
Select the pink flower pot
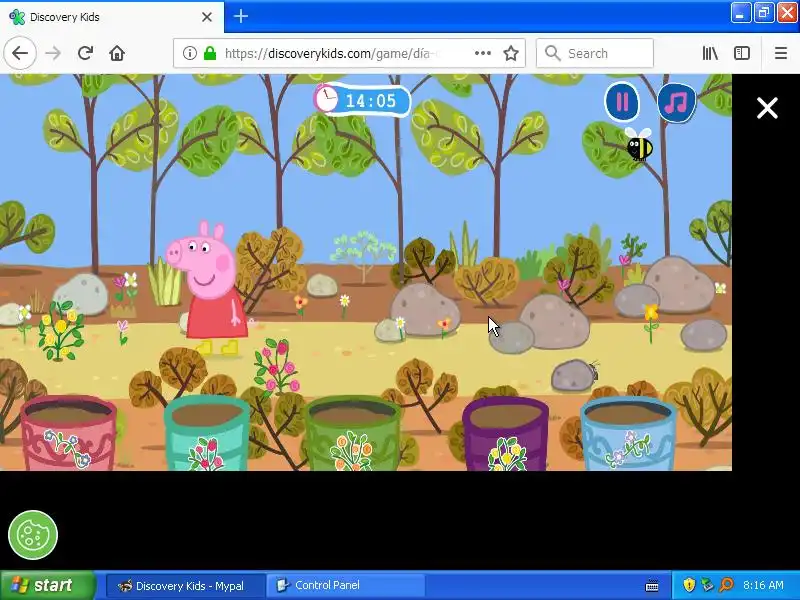[x=68, y=434]
